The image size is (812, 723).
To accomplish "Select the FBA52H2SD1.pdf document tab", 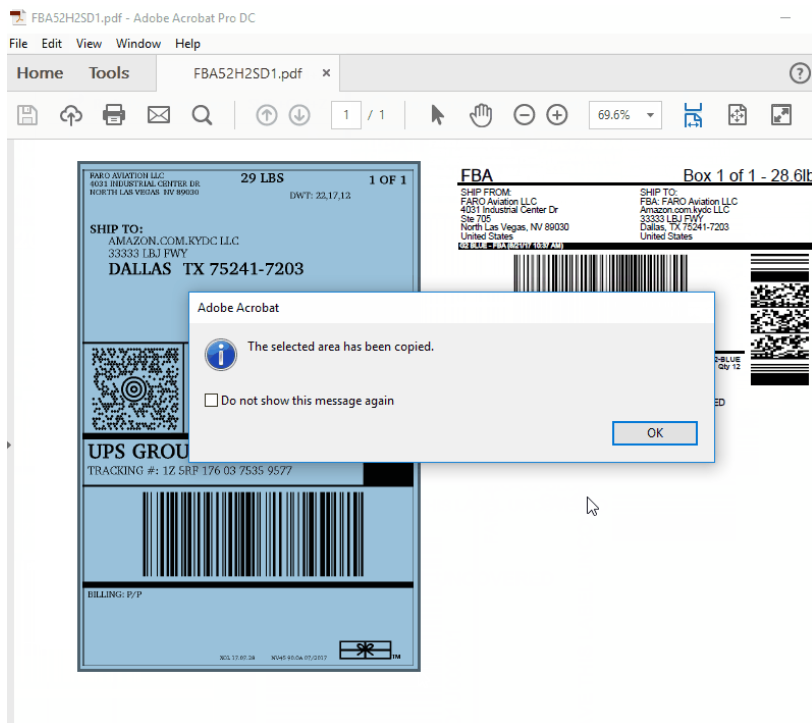I will (x=248, y=74).
